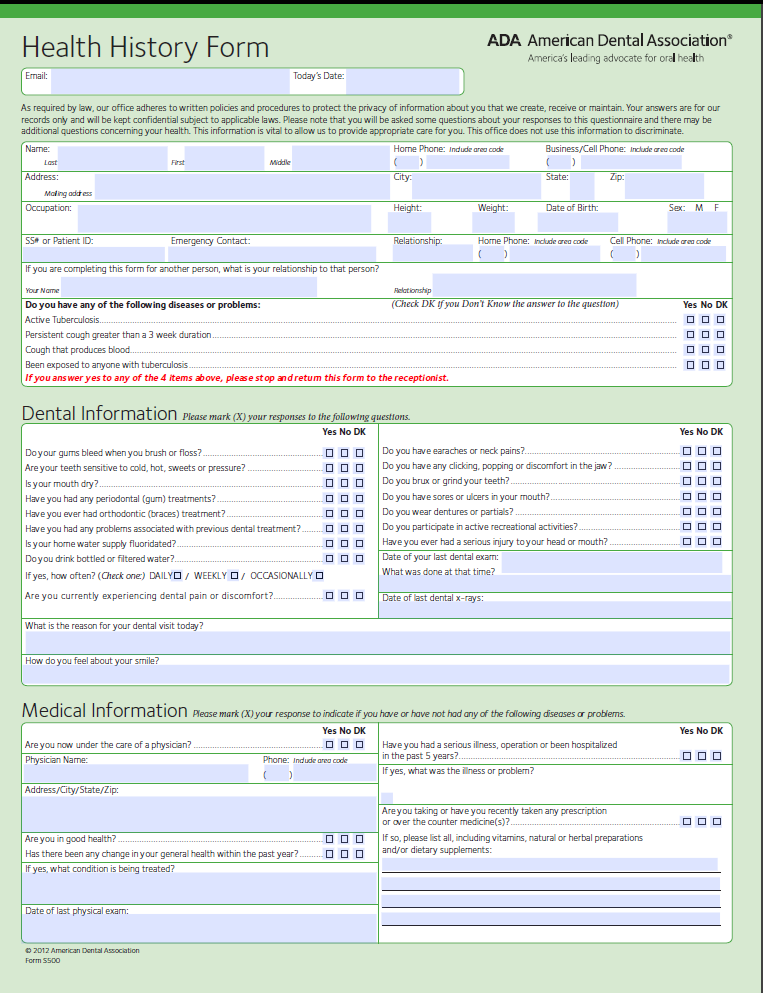763x993 pixels.
Task: Focus the Last name field
Action: coord(112,158)
